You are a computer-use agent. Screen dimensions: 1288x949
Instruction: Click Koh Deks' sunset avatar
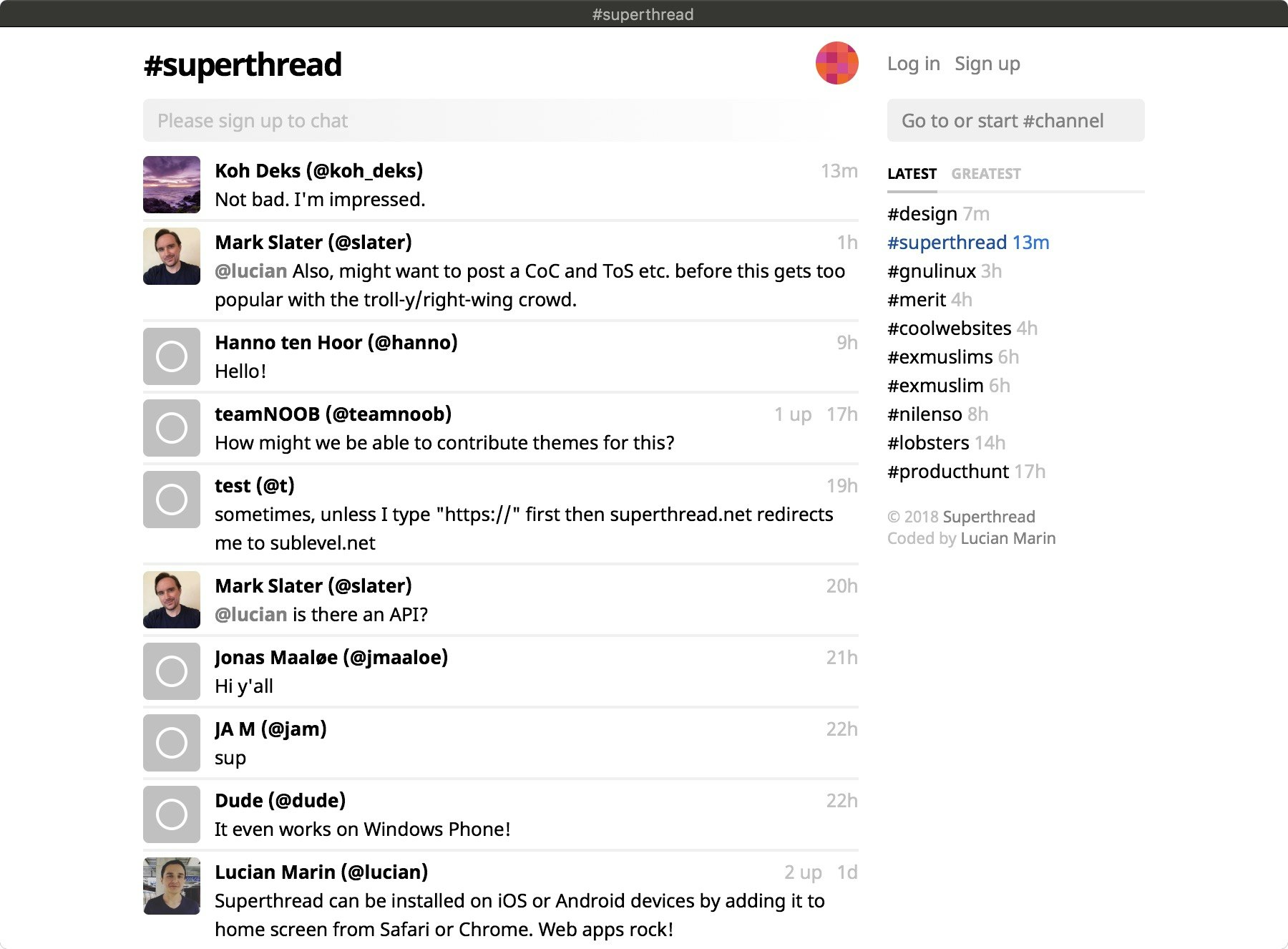(171, 185)
